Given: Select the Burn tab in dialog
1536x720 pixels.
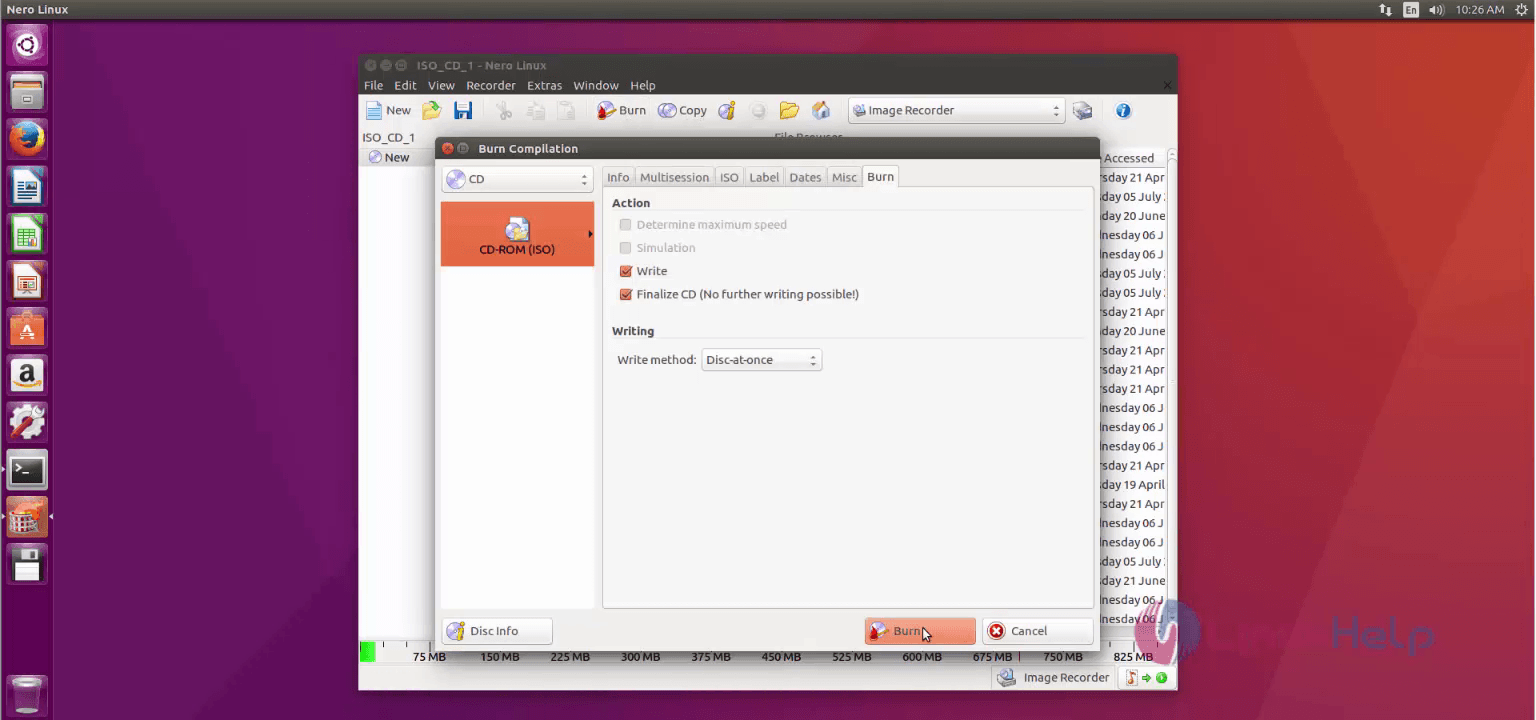Looking at the screenshot, I should click(x=880, y=176).
